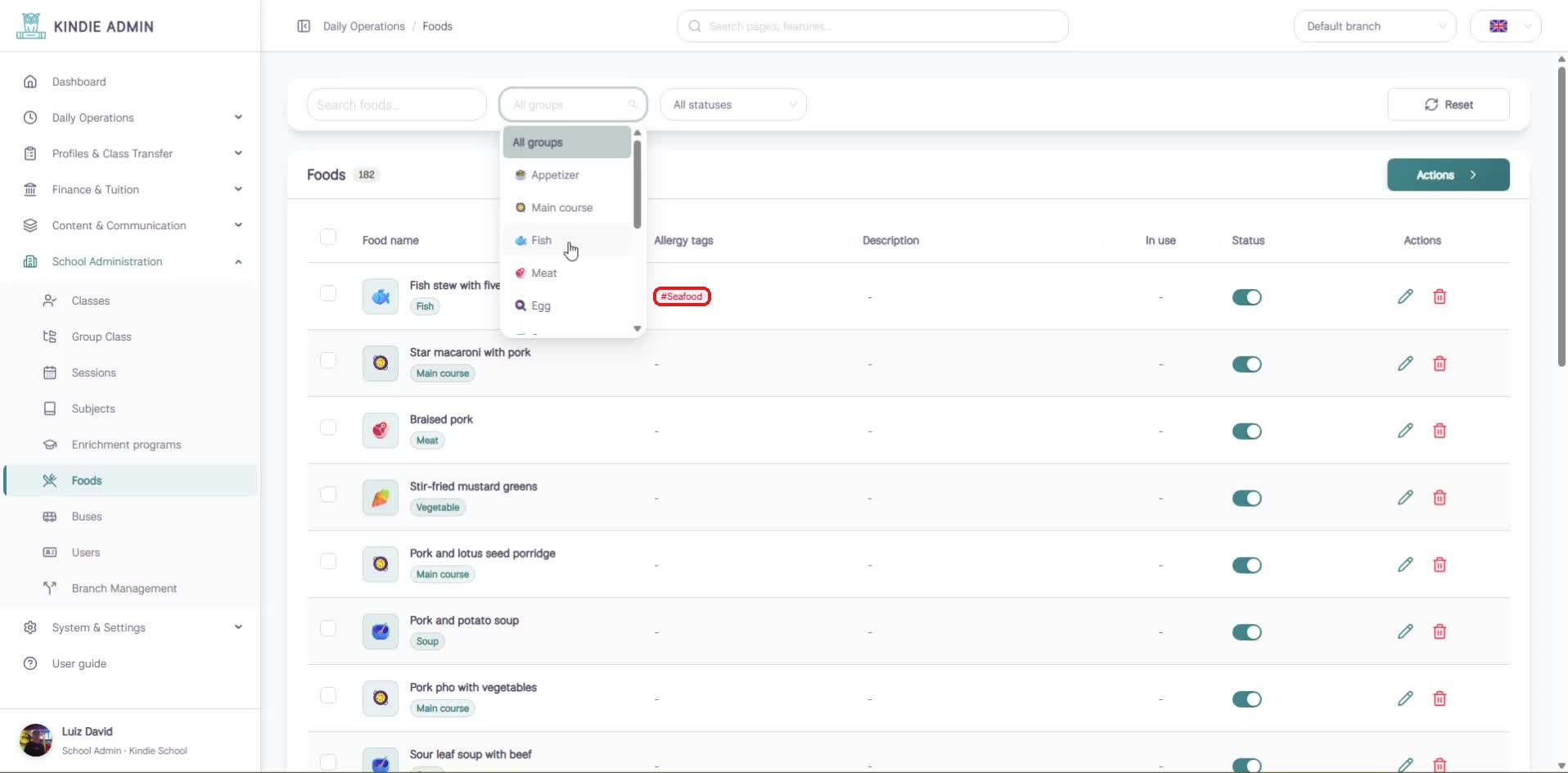Click the Reset filters button
Screen dimensions: 1568x773
pos(1449,105)
